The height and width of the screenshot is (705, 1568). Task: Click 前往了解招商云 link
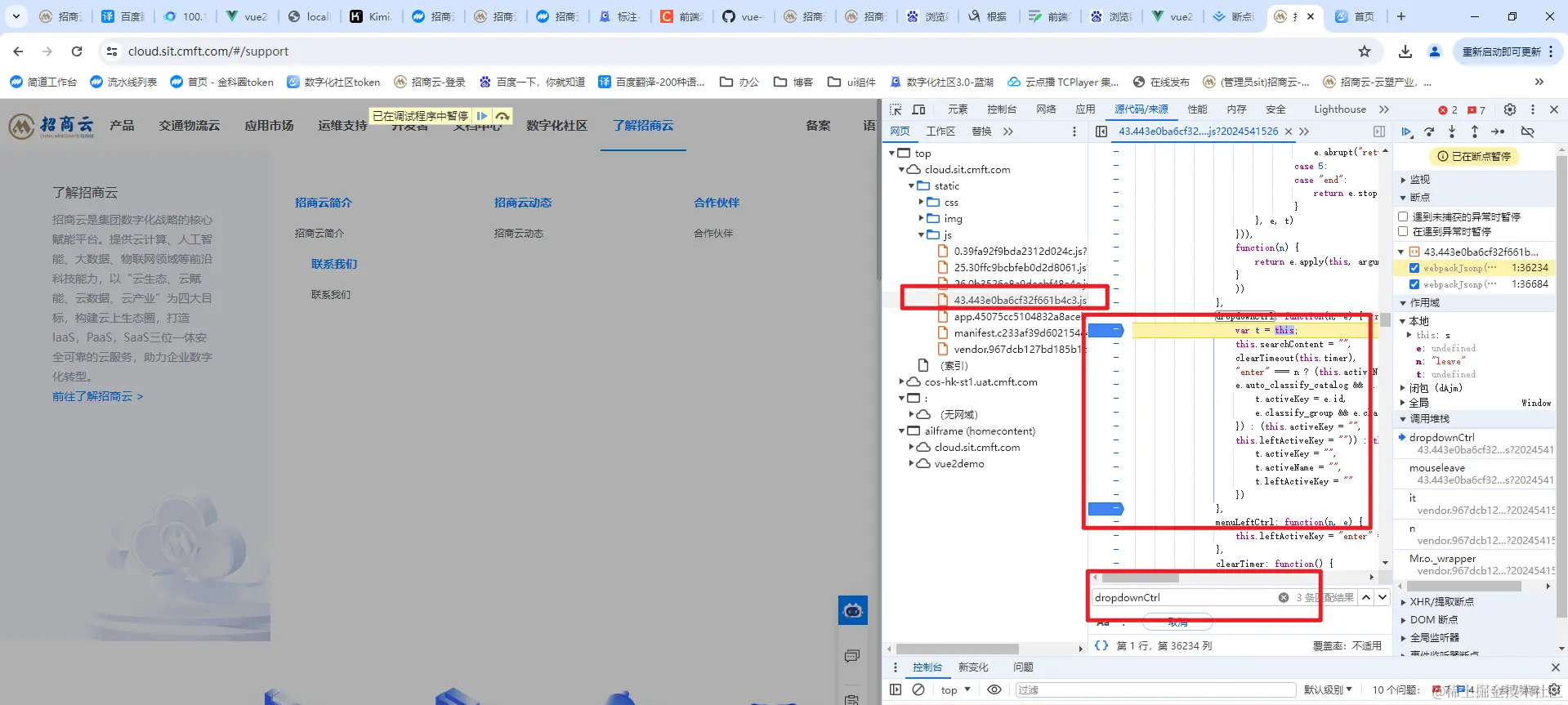[x=97, y=396]
